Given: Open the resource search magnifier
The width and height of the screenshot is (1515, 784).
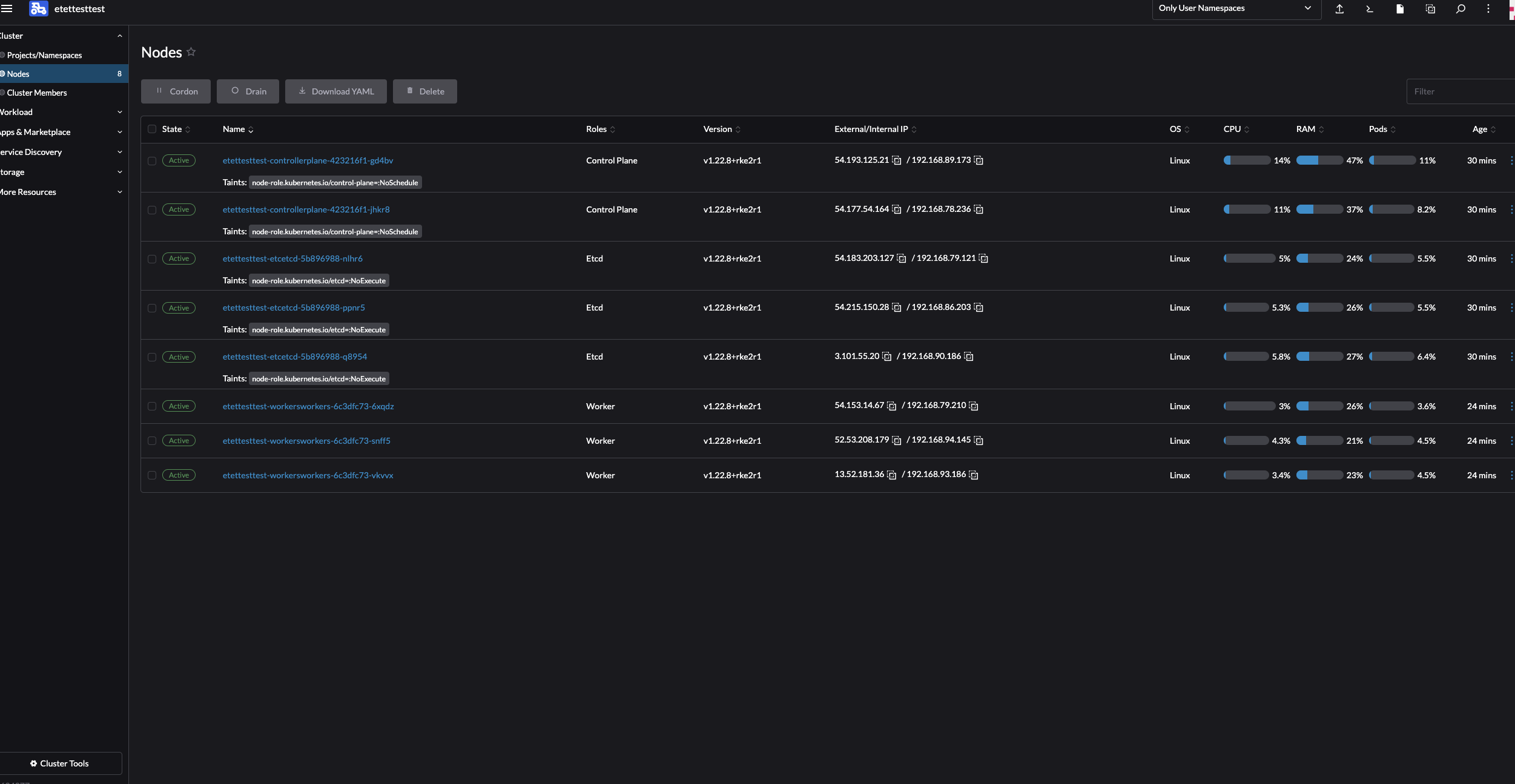Looking at the screenshot, I should (1460, 9).
